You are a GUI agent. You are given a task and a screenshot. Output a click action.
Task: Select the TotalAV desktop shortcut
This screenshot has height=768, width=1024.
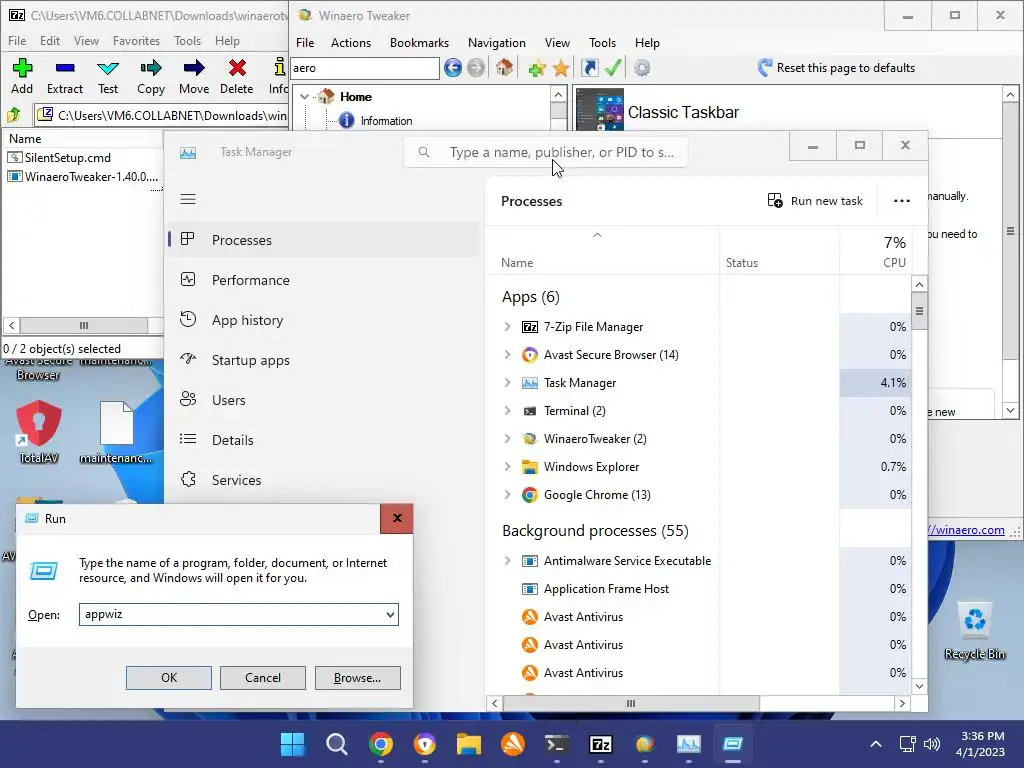[39, 432]
